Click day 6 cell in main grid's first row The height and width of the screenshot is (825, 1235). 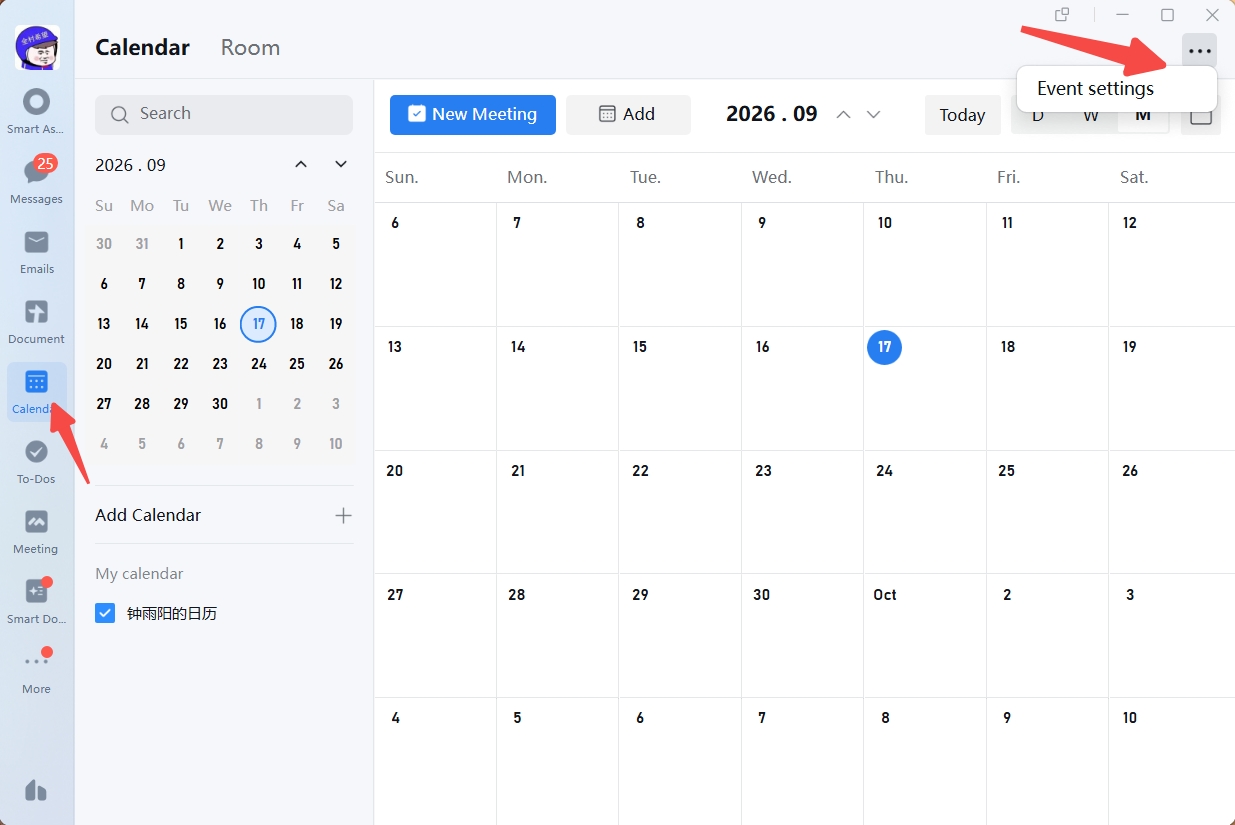click(x=435, y=264)
